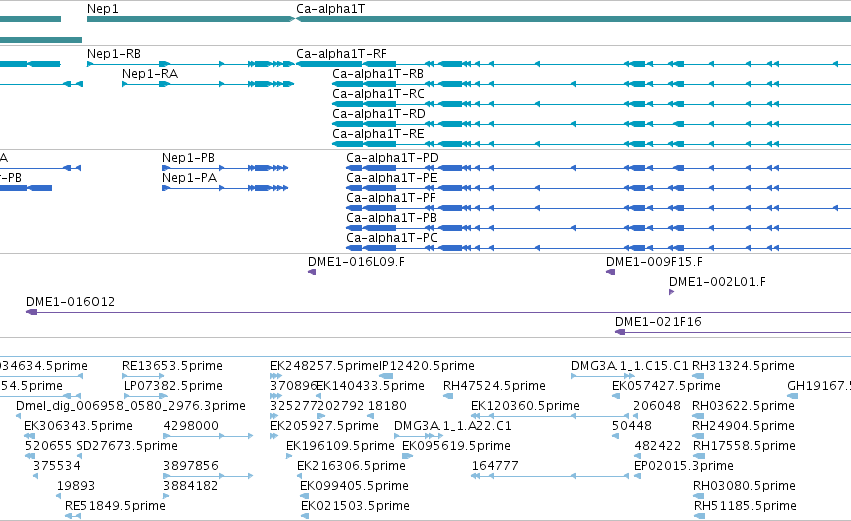Screen dimensions: 851x521
Task: Click the 4298000 feature label
Action: coord(191,427)
